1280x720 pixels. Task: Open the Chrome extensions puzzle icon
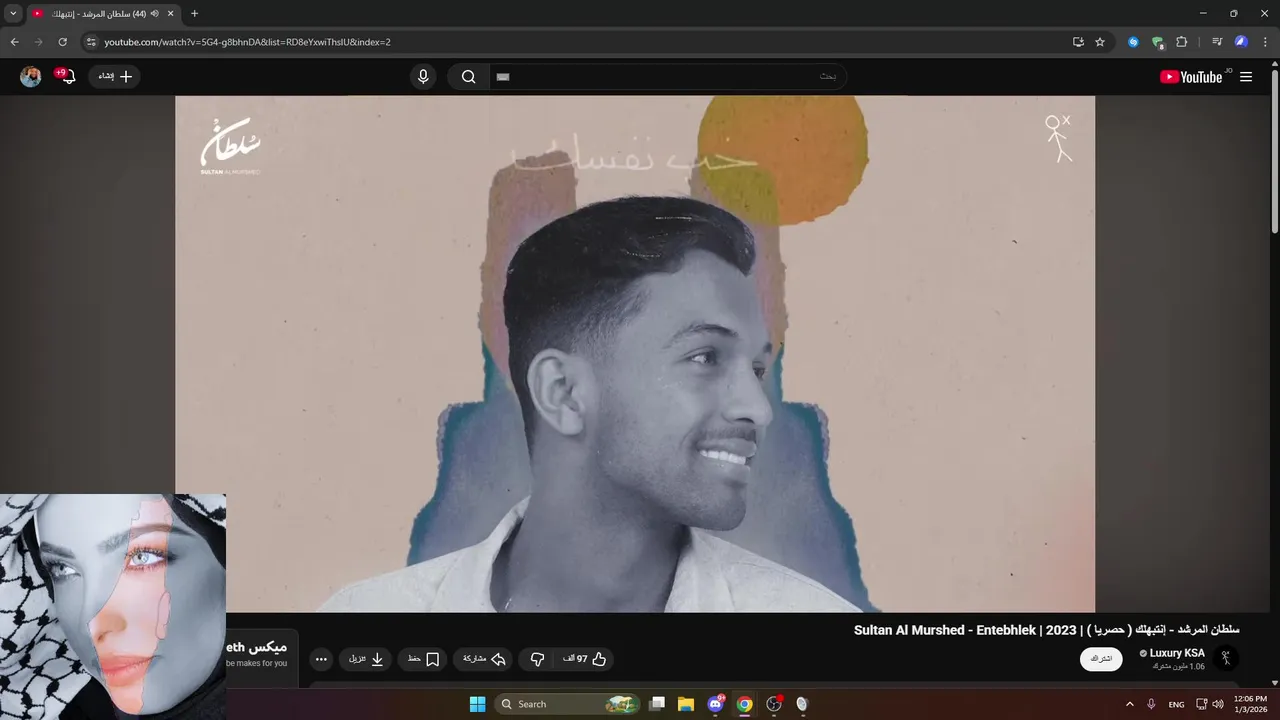click(1181, 42)
